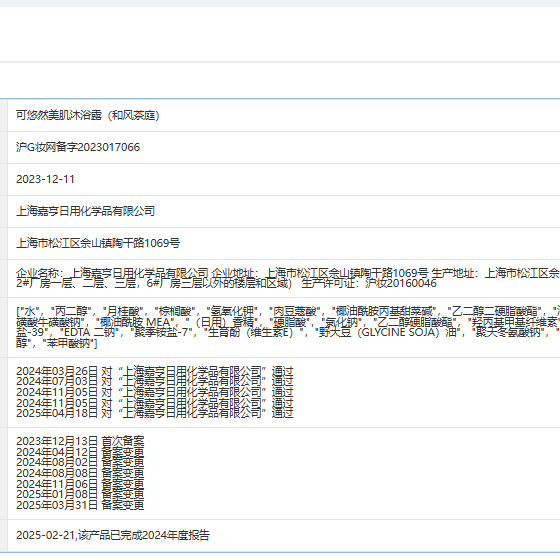560x560 pixels.
Task: Click the 2024年度报告 completion note
Action: (x=113, y=535)
